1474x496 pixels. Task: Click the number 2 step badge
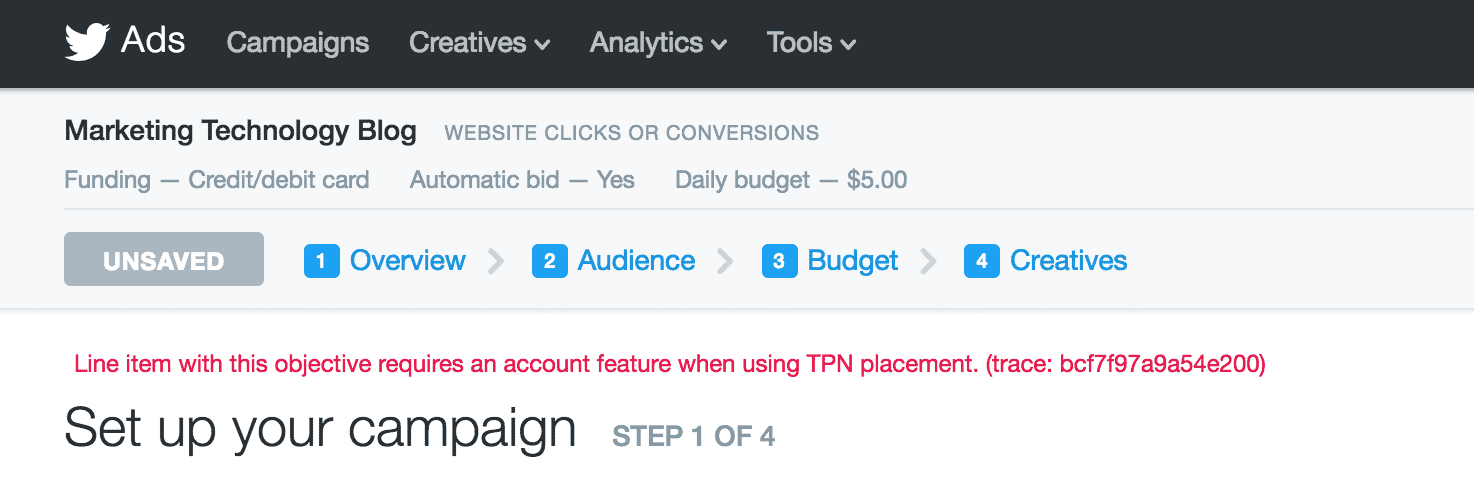click(550, 261)
